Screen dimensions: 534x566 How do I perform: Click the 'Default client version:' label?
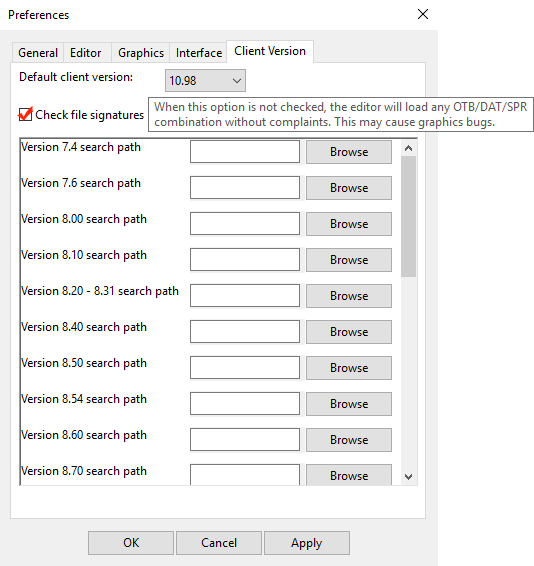[x=76, y=77]
